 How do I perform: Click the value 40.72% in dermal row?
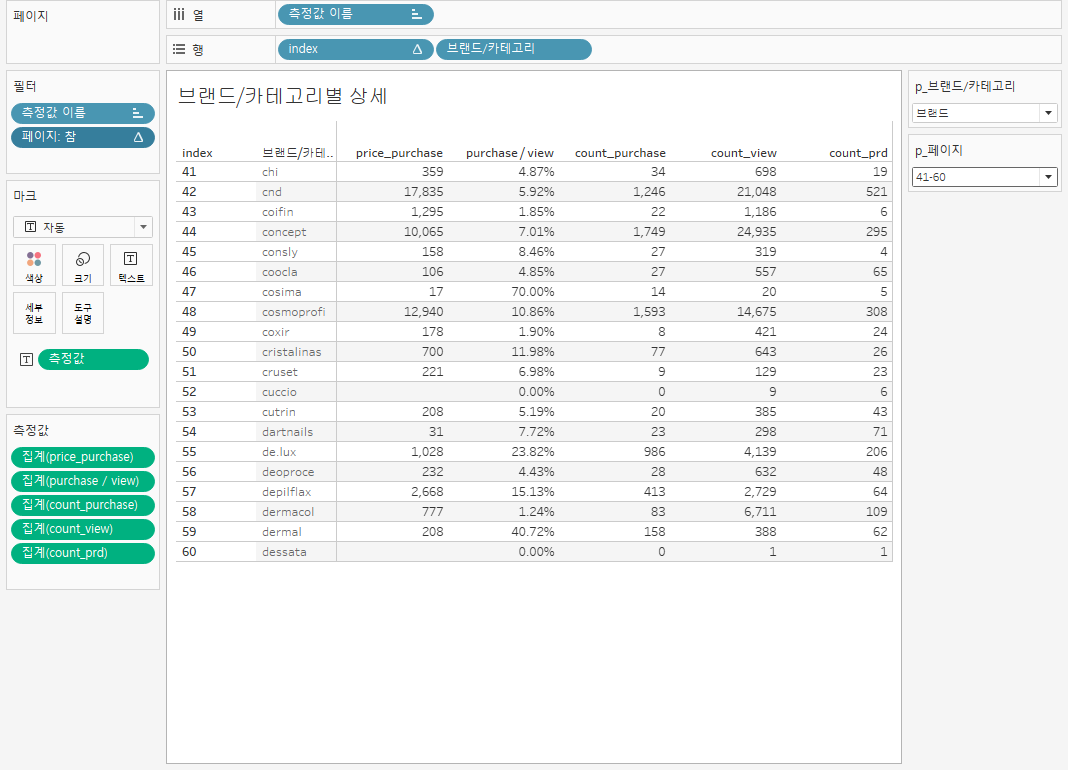[533, 532]
